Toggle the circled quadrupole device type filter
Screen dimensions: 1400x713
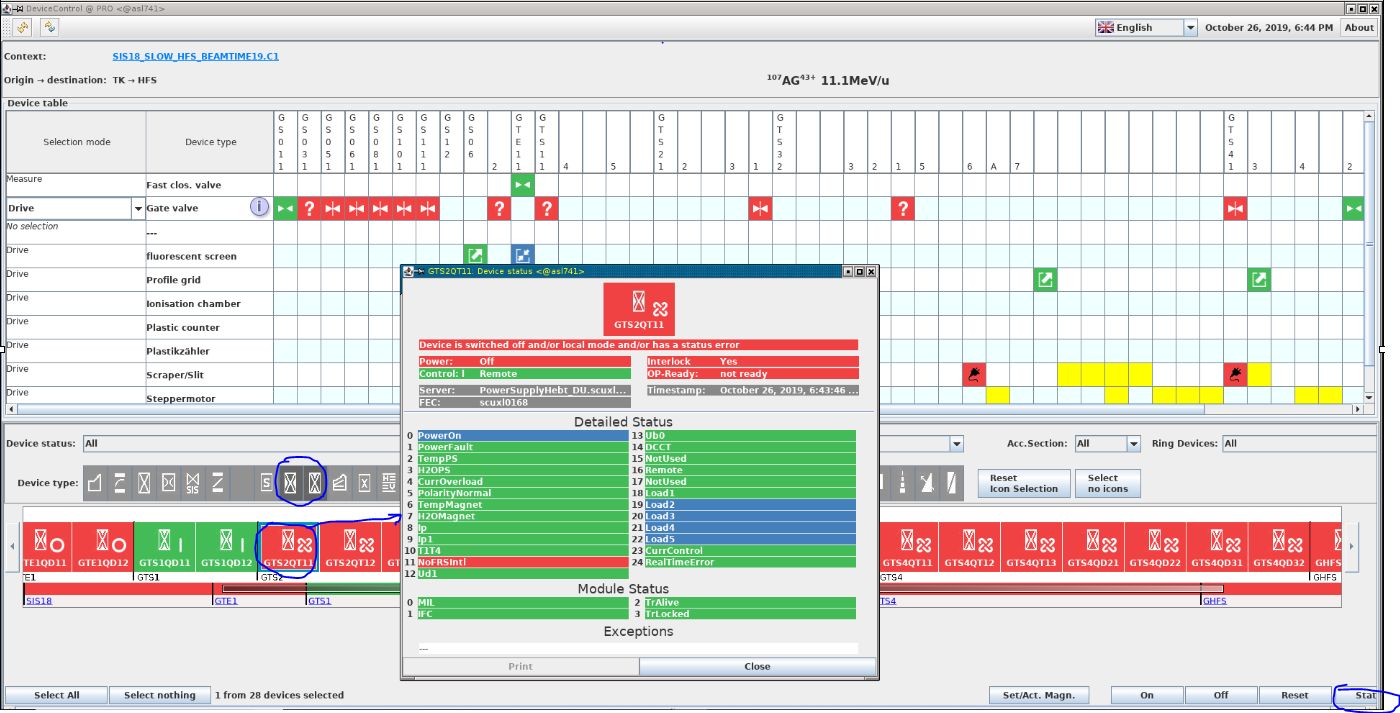(290, 483)
